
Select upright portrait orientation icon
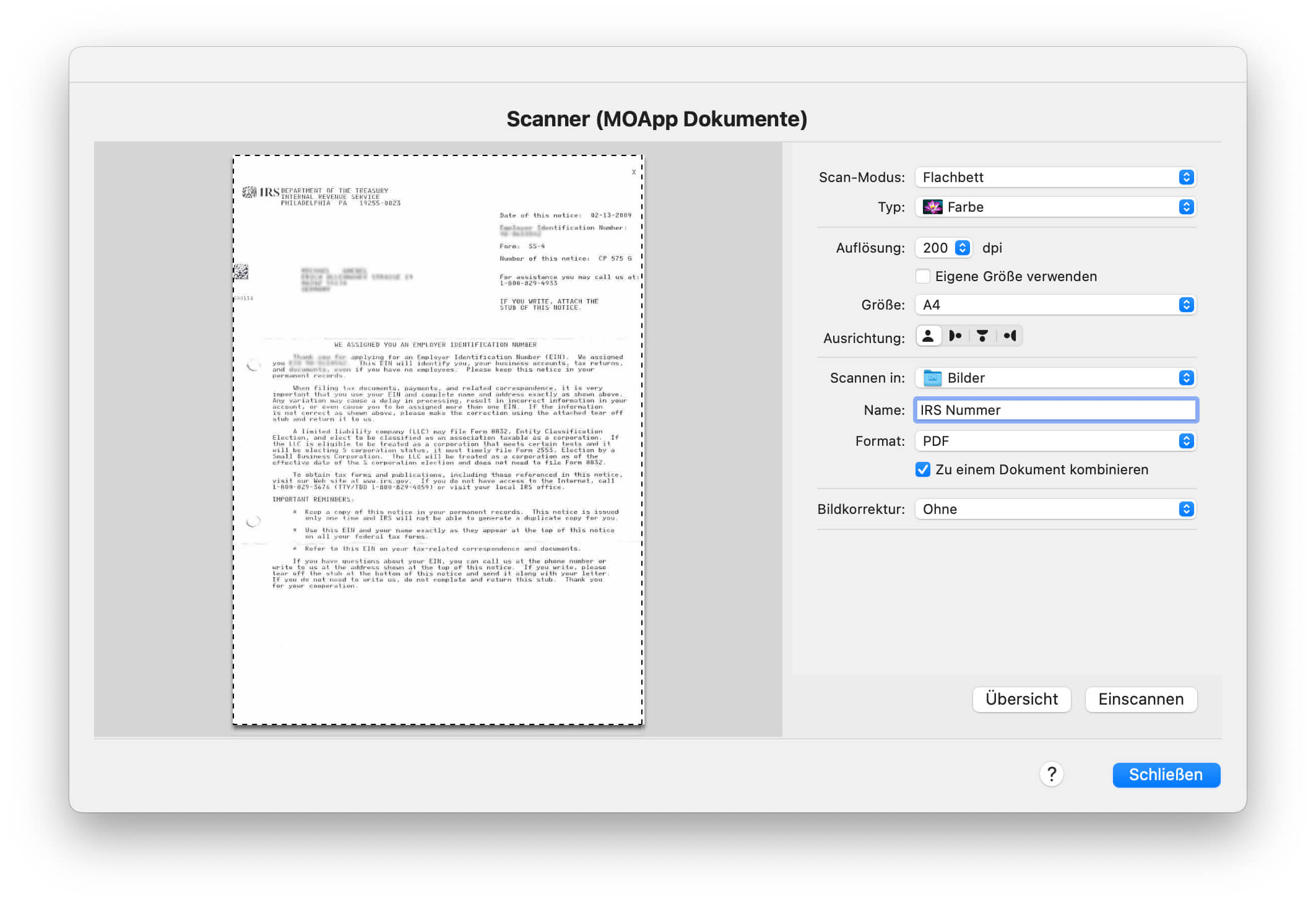(x=928, y=336)
